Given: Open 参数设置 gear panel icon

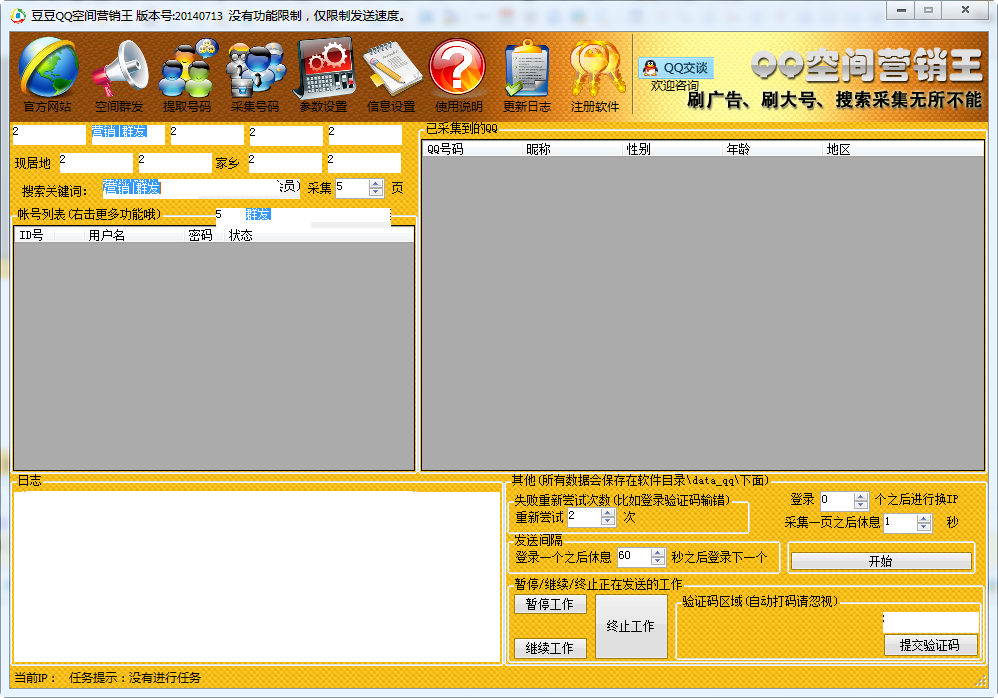Looking at the screenshot, I should click(324, 76).
